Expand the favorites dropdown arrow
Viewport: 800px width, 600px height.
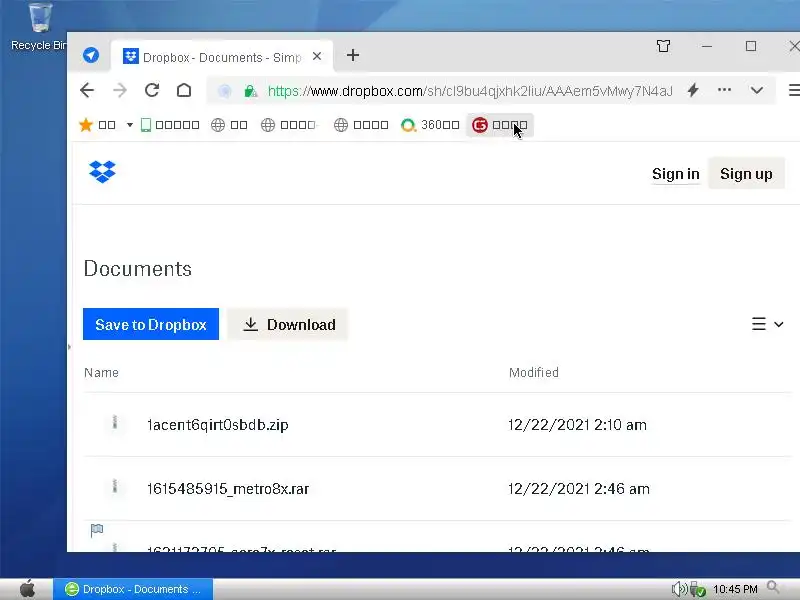pyautogui.click(x=130, y=125)
